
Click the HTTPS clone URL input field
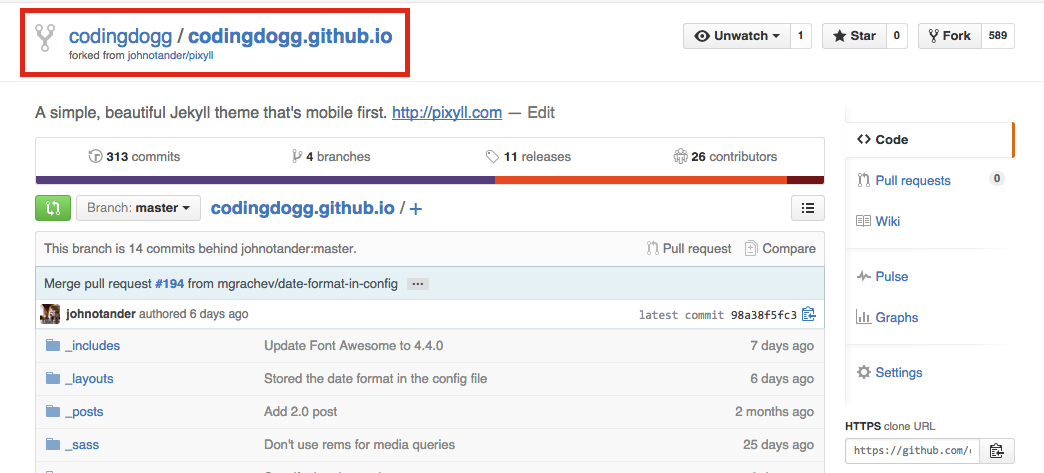[x=912, y=451]
